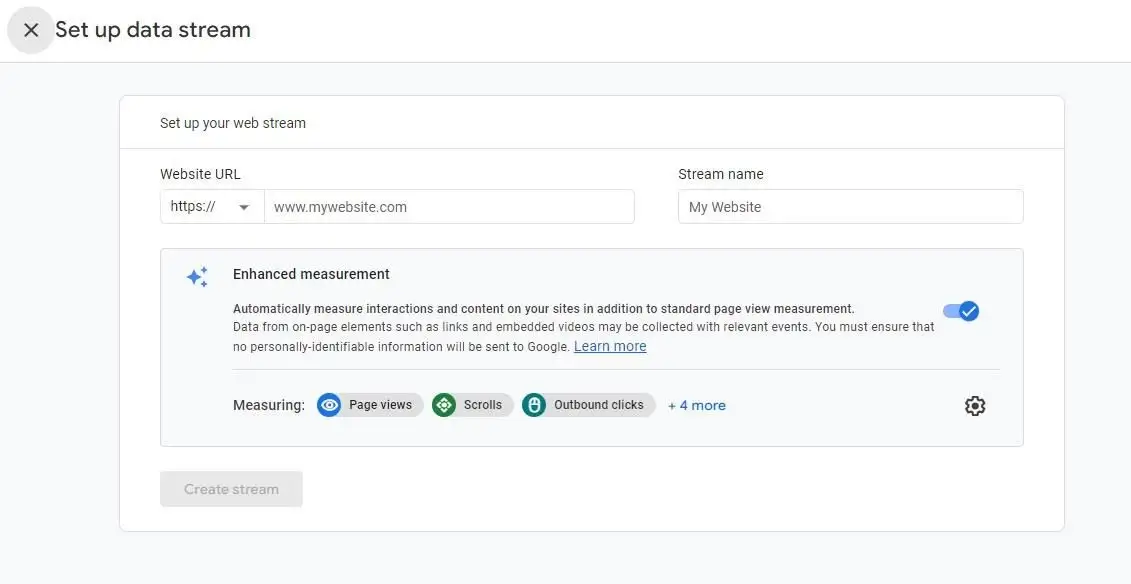Select the Outbound clicks chip

(x=589, y=405)
